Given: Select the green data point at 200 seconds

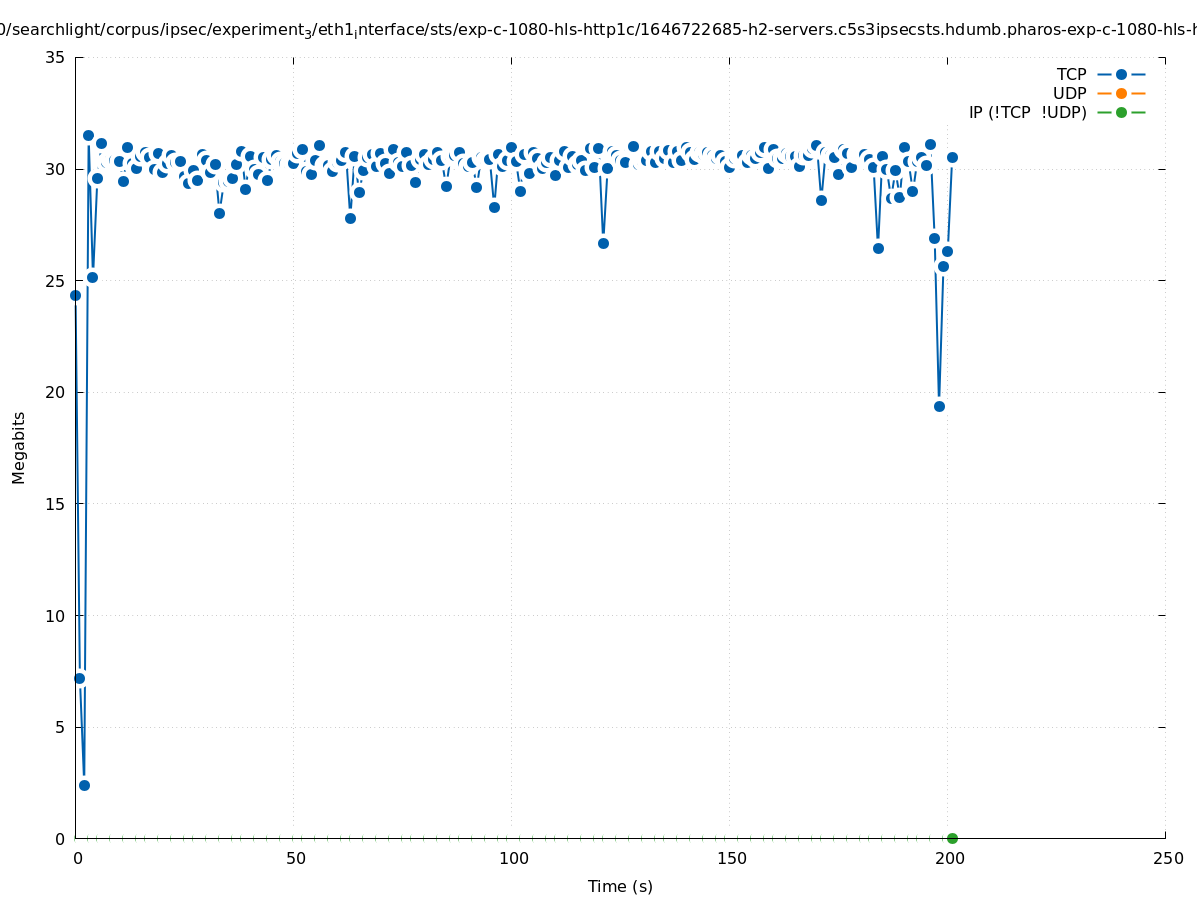Looking at the screenshot, I should (952, 838).
